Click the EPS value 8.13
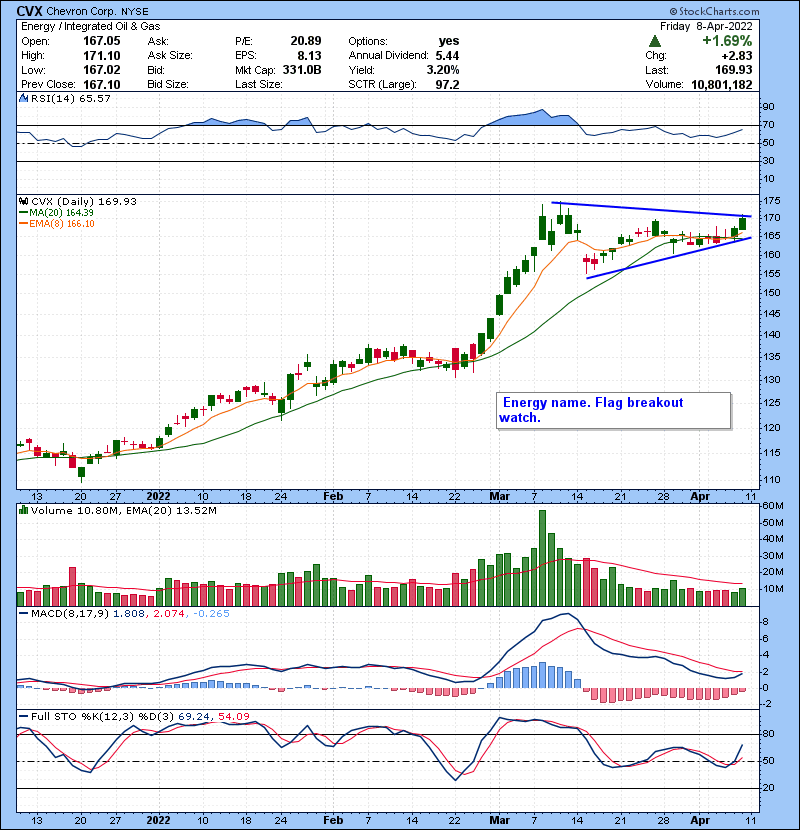Viewport: 800px width, 830px height. tap(309, 56)
